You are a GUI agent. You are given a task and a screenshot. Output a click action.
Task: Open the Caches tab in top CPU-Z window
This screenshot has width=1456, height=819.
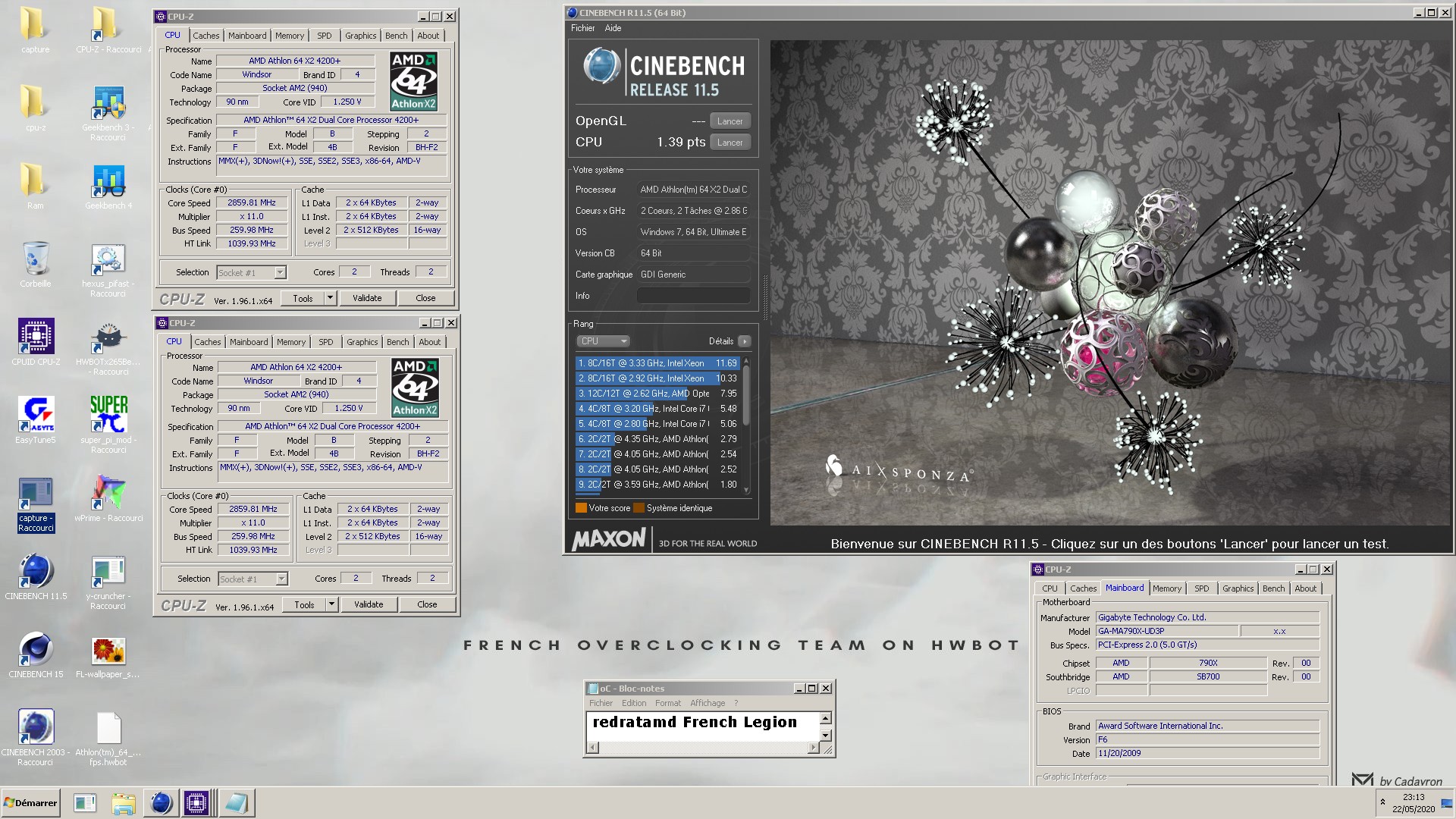pos(206,36)
